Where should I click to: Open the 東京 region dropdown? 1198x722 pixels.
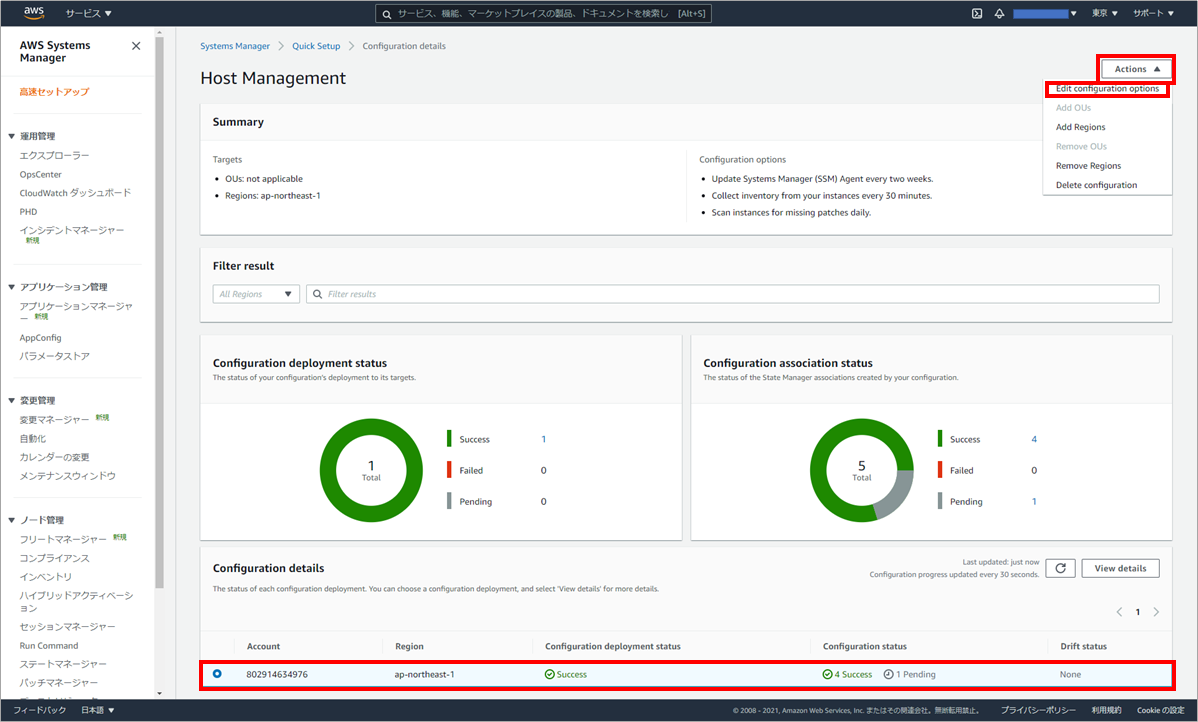coord(1105,13)
